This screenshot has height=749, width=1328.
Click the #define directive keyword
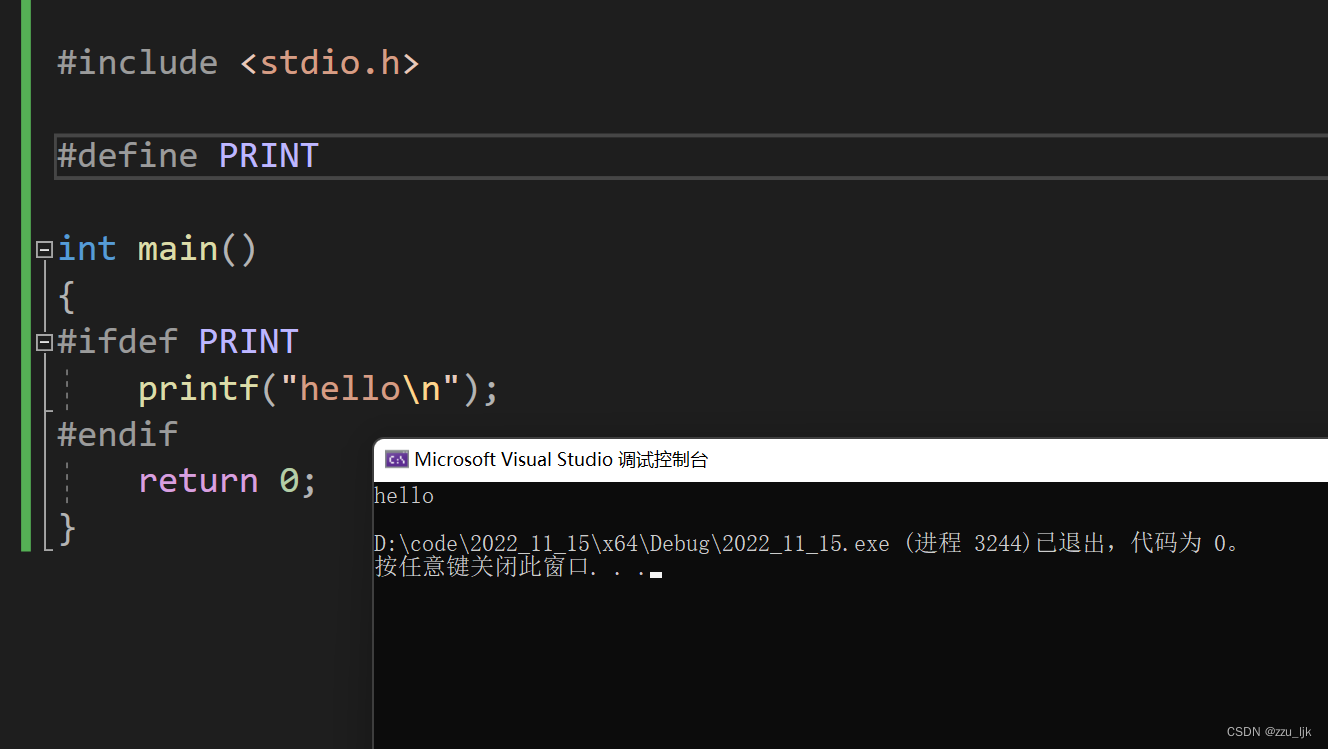(x=127, y=156)
